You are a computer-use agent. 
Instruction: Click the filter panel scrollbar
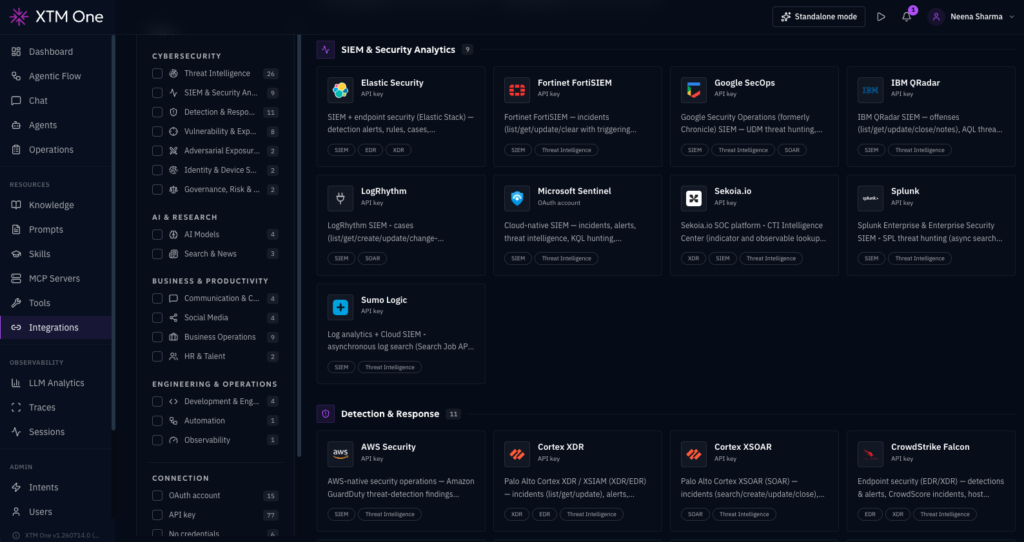coord(299,245)
